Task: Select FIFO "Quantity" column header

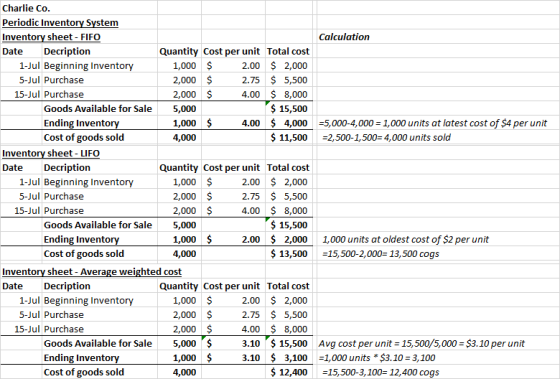Action: 179,51
